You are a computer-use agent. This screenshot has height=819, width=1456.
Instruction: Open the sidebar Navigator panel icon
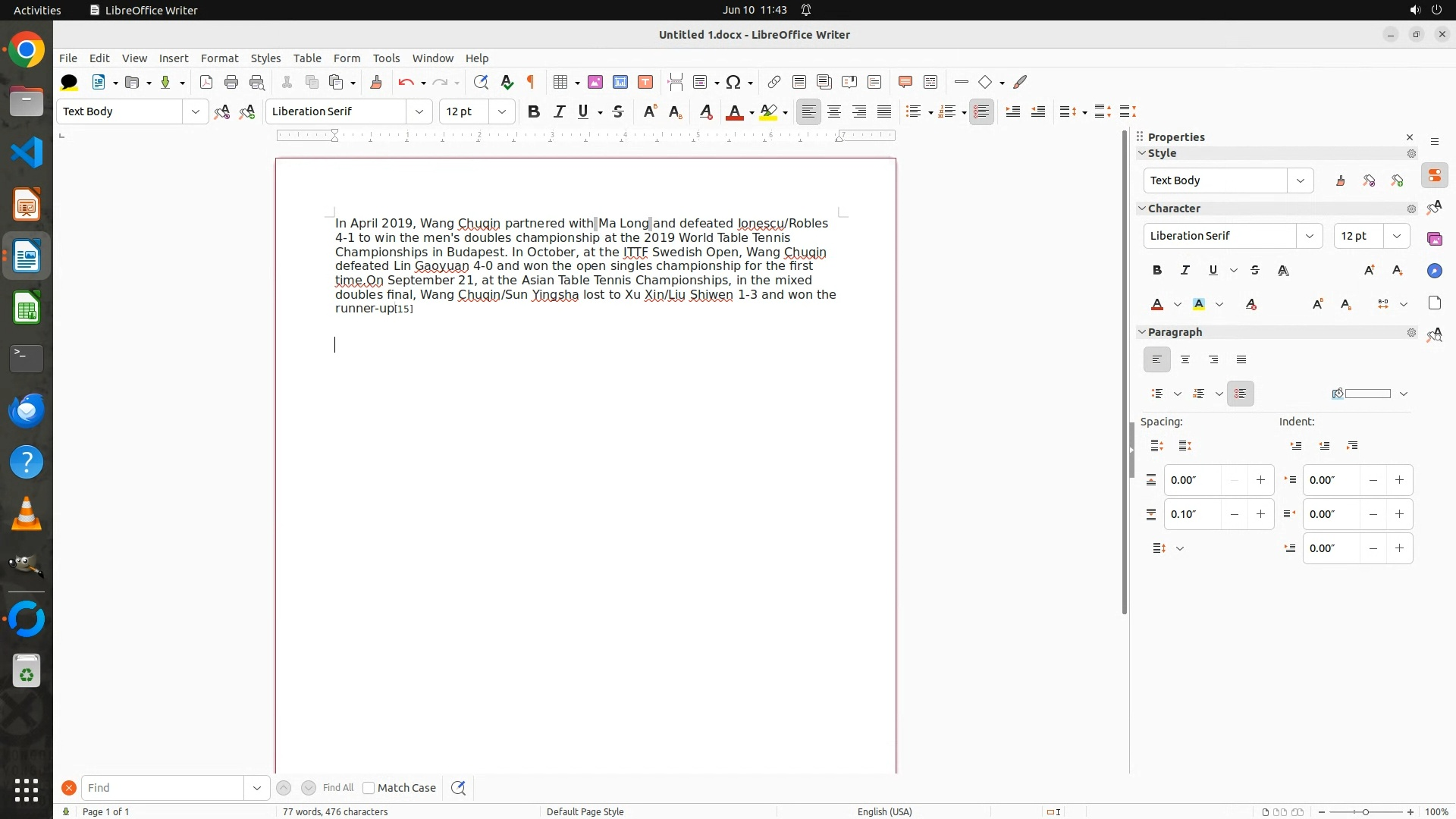point(1434,271)
